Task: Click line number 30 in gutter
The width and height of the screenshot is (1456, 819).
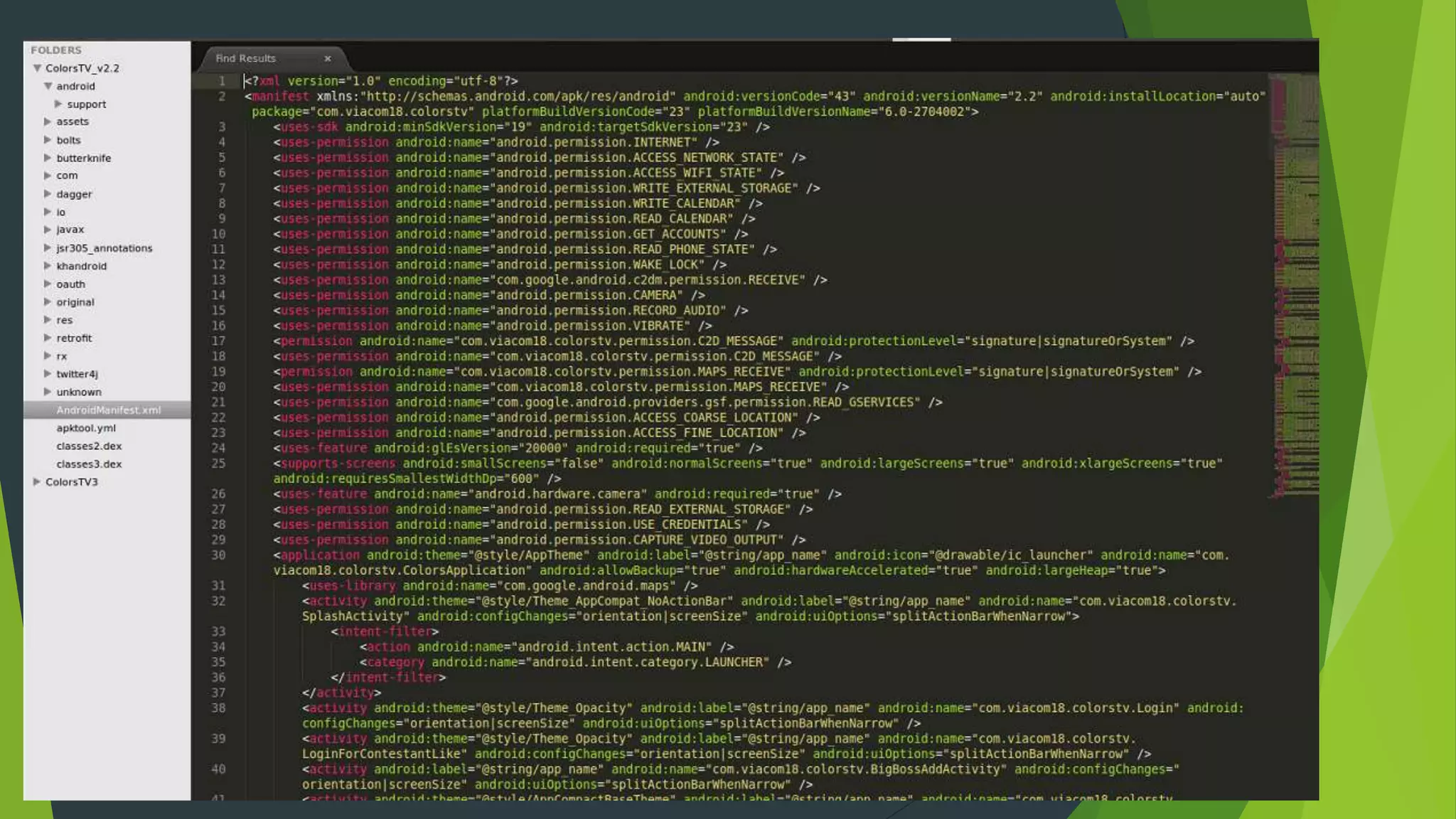Action: [218, 555]
